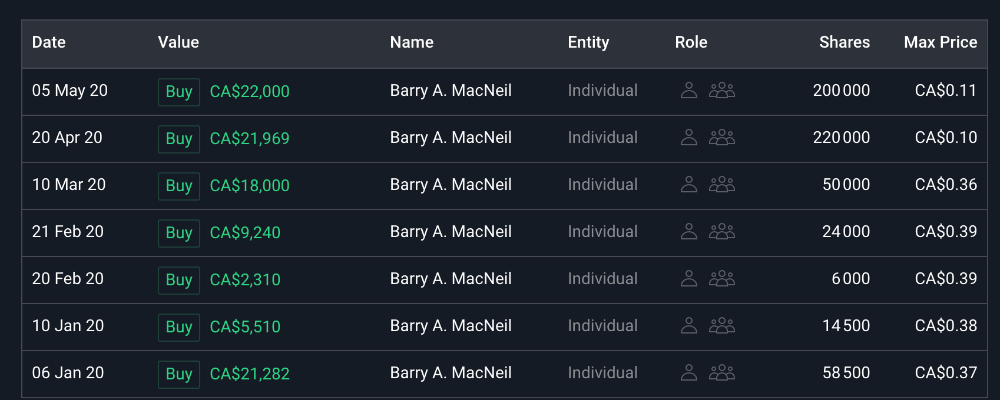The width and height of the screenshot is (1000, 400).
Task: Click the CA$21,282 value in 06 Jan 20 row
Action: [x=250, y=373]
